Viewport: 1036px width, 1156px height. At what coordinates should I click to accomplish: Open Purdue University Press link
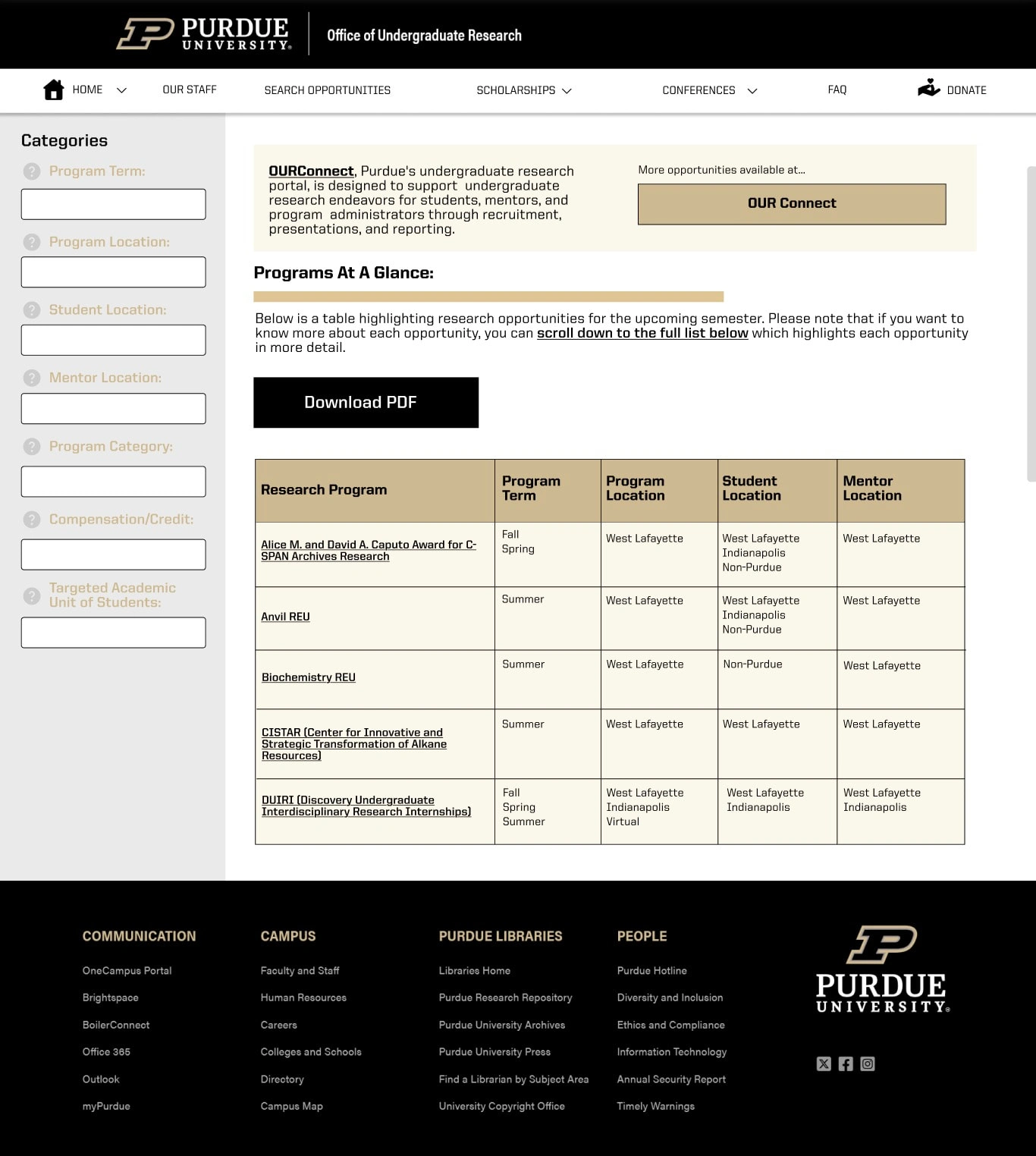click(494, 1052)
